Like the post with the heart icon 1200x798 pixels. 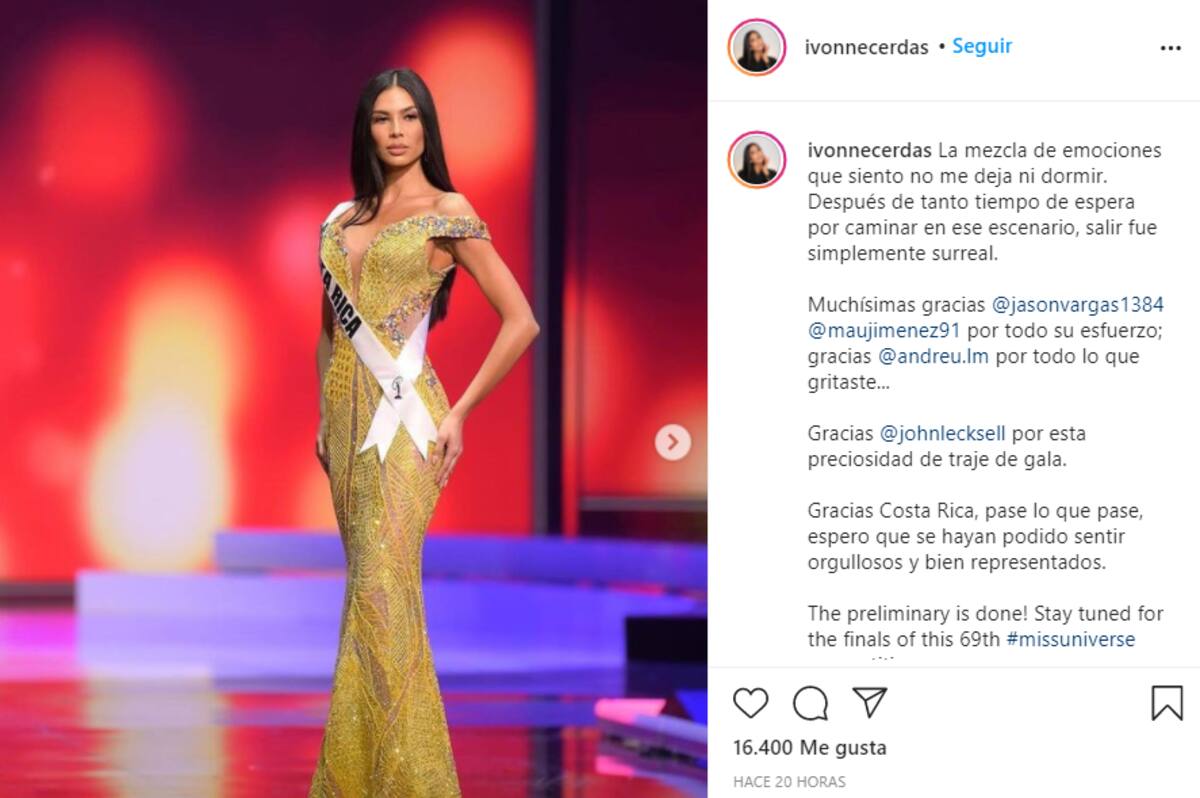tap(750, 703)
